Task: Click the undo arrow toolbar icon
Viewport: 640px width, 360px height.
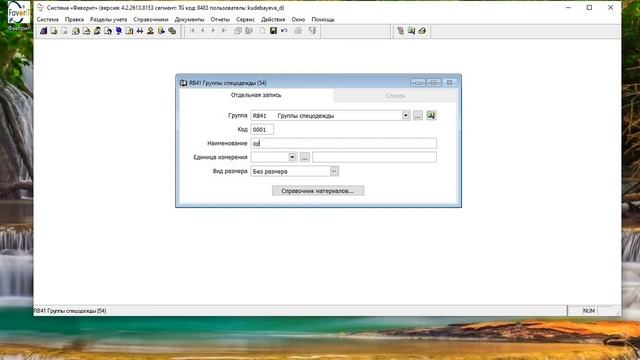Action: click(284, 31)
